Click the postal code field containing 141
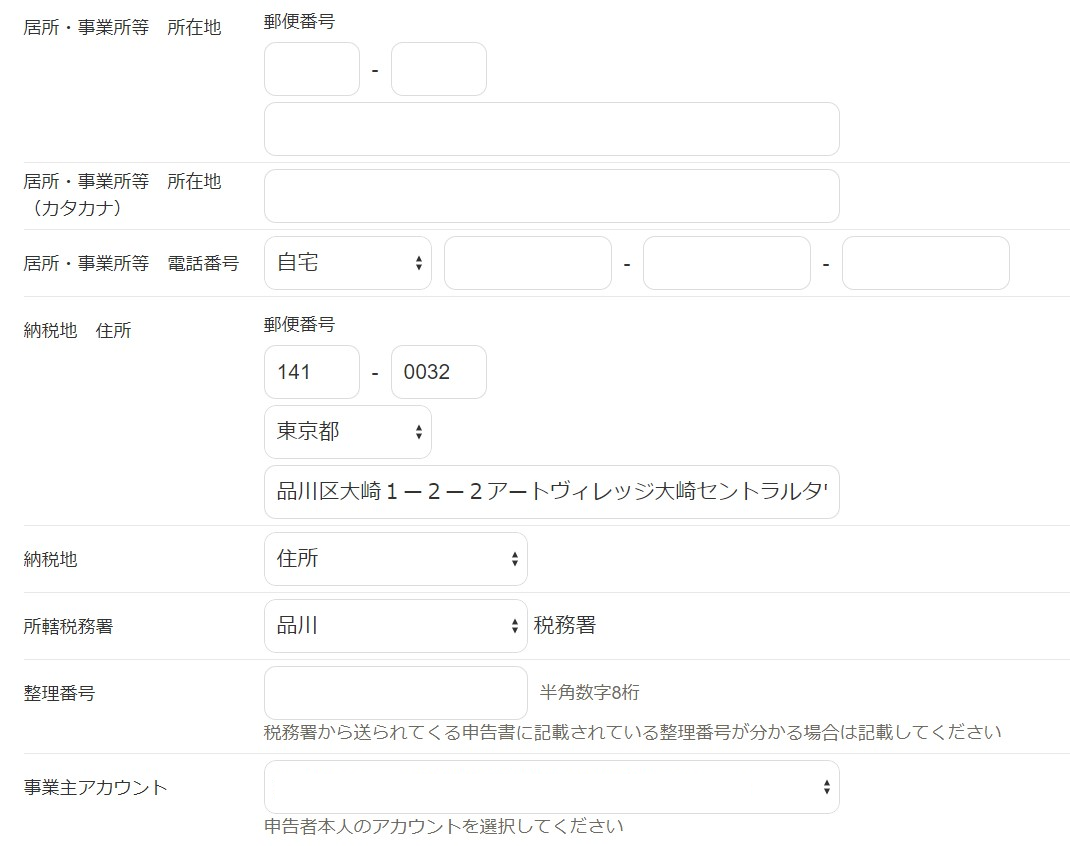Image resolution: width=1070 pixels, height=846 pixels. [311, 372]
